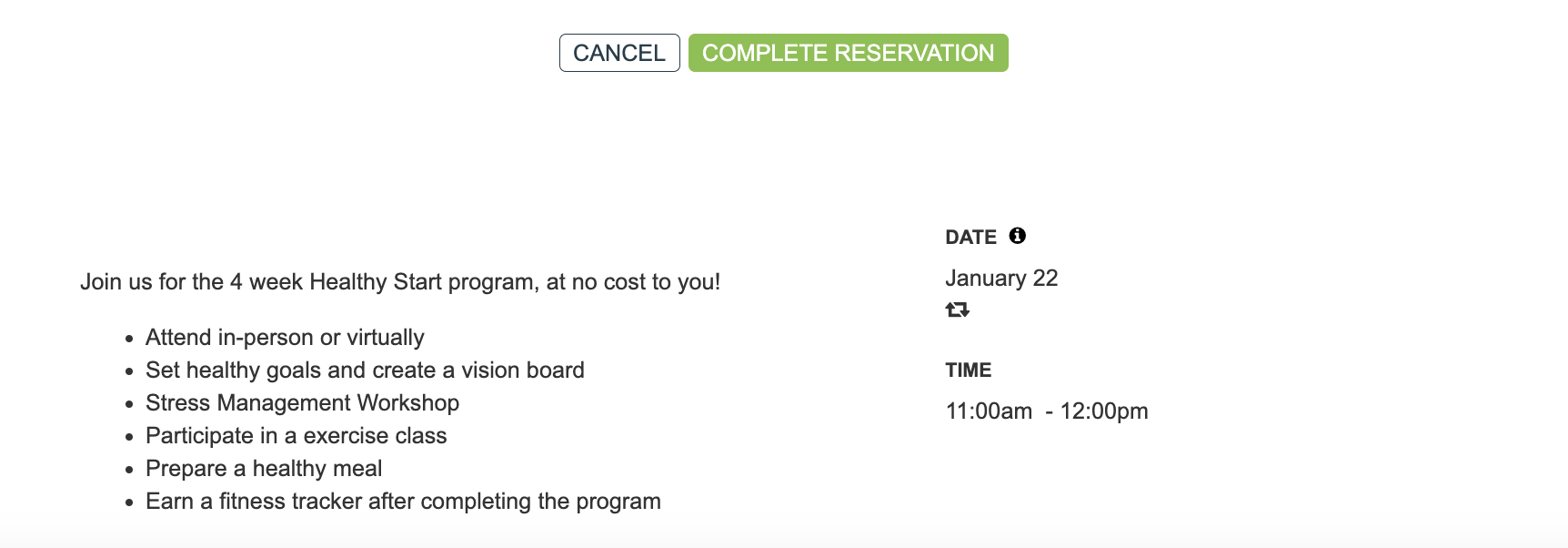Open the info icon beside DATE
Image resolution: width=1568 pixels, height=548 pixels.
pyautogui.click(x=1018, y=236)
